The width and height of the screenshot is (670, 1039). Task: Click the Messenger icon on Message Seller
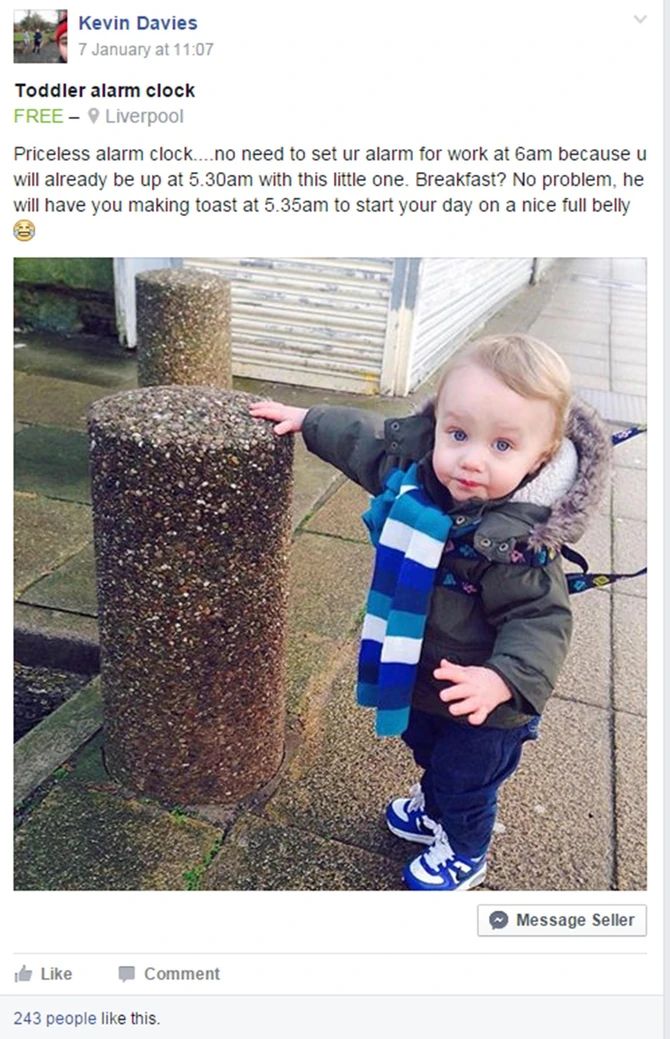pos(498,920)
